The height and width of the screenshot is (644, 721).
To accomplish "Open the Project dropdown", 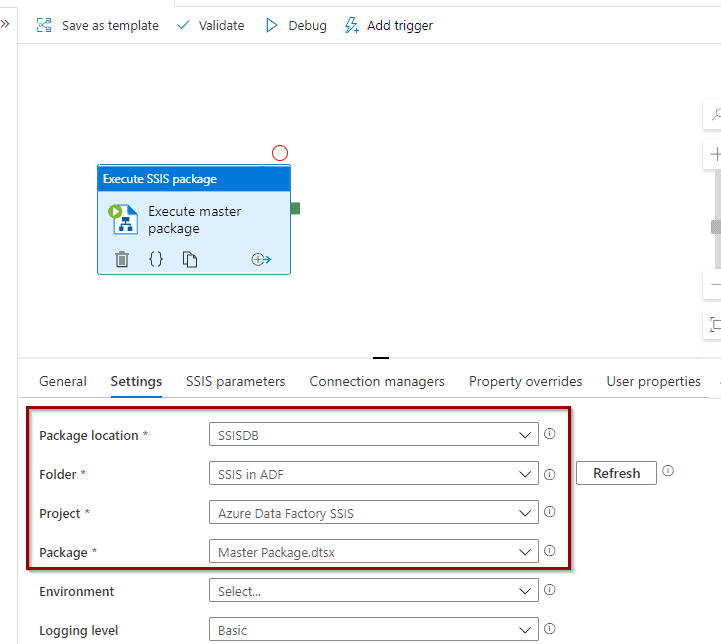I will [x=374, y=513].
